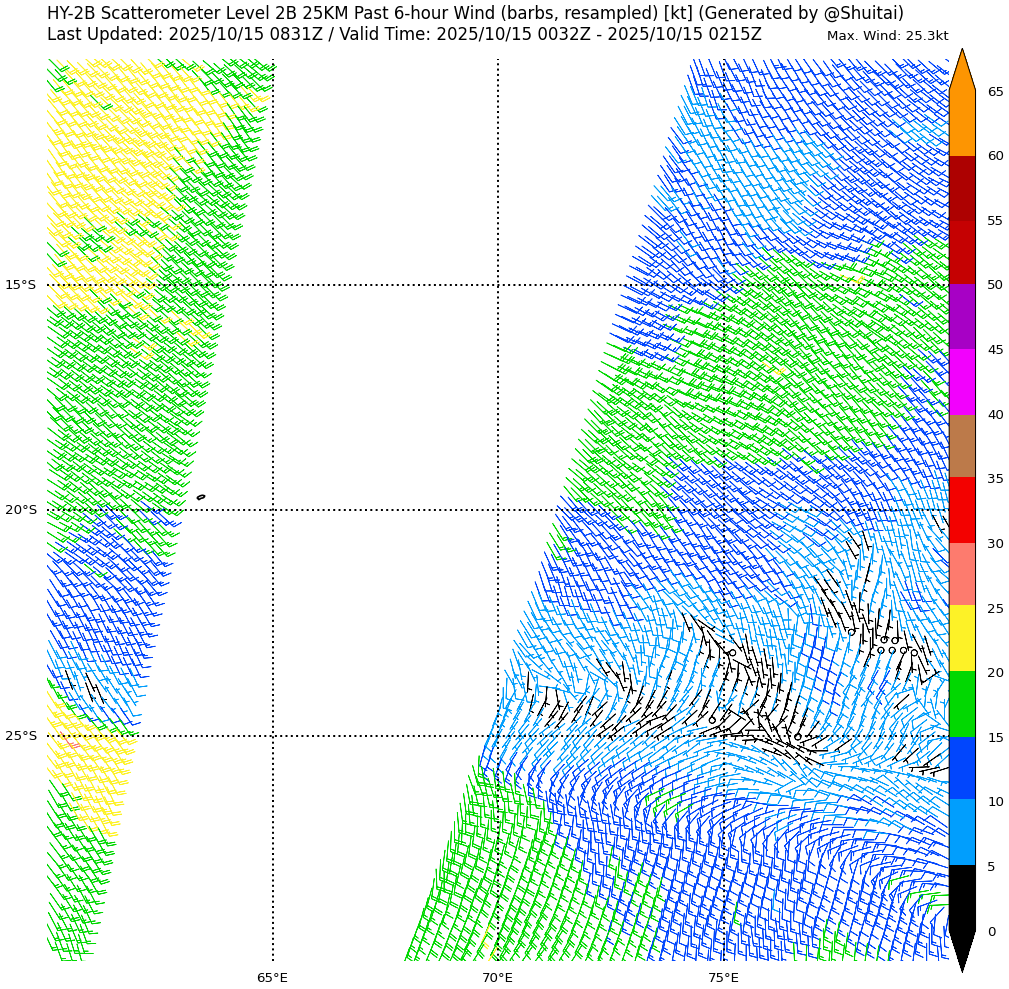Click the 65°E longitude label

click(272, 977)
